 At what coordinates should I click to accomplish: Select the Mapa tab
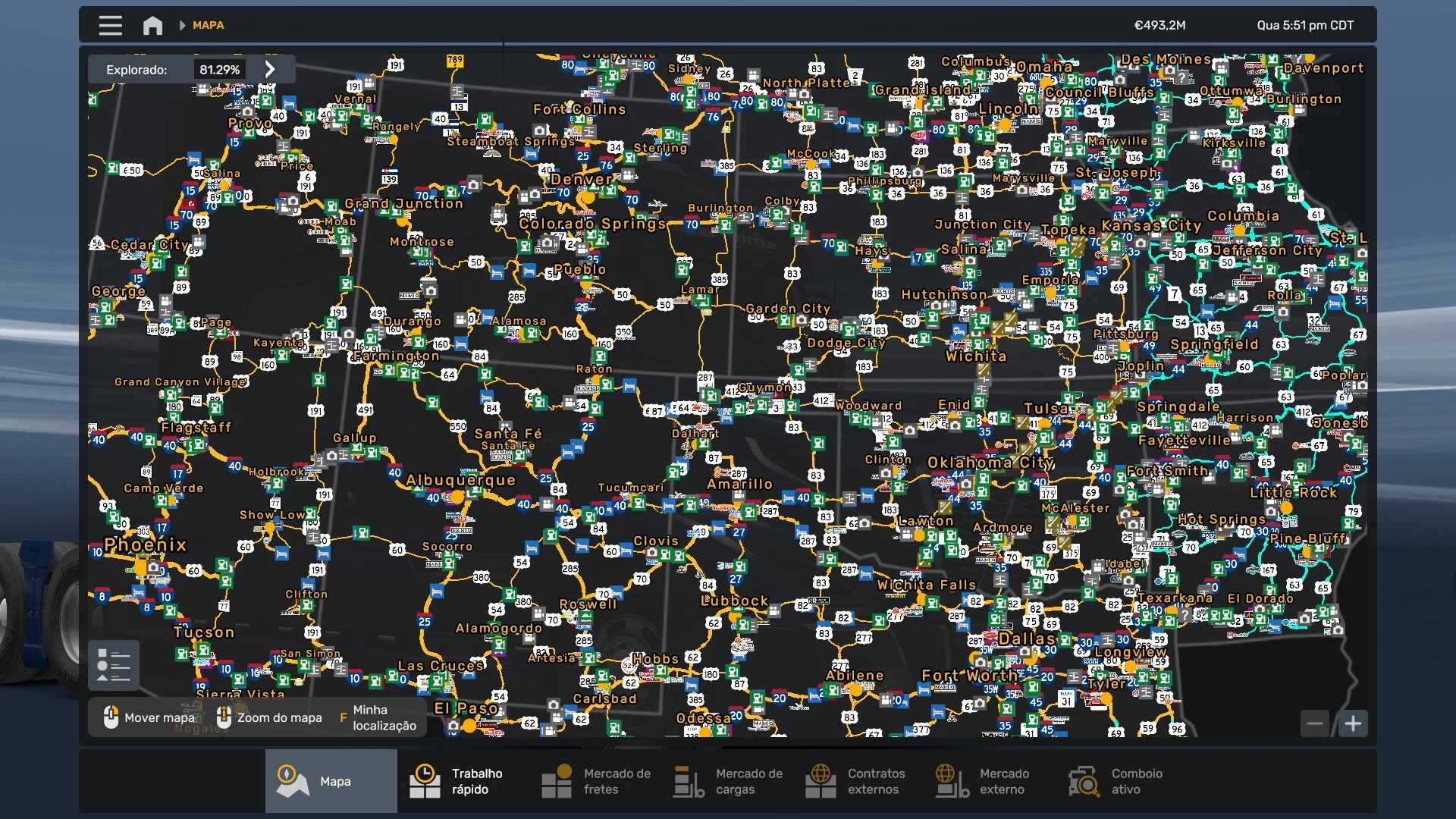(331, 781)
